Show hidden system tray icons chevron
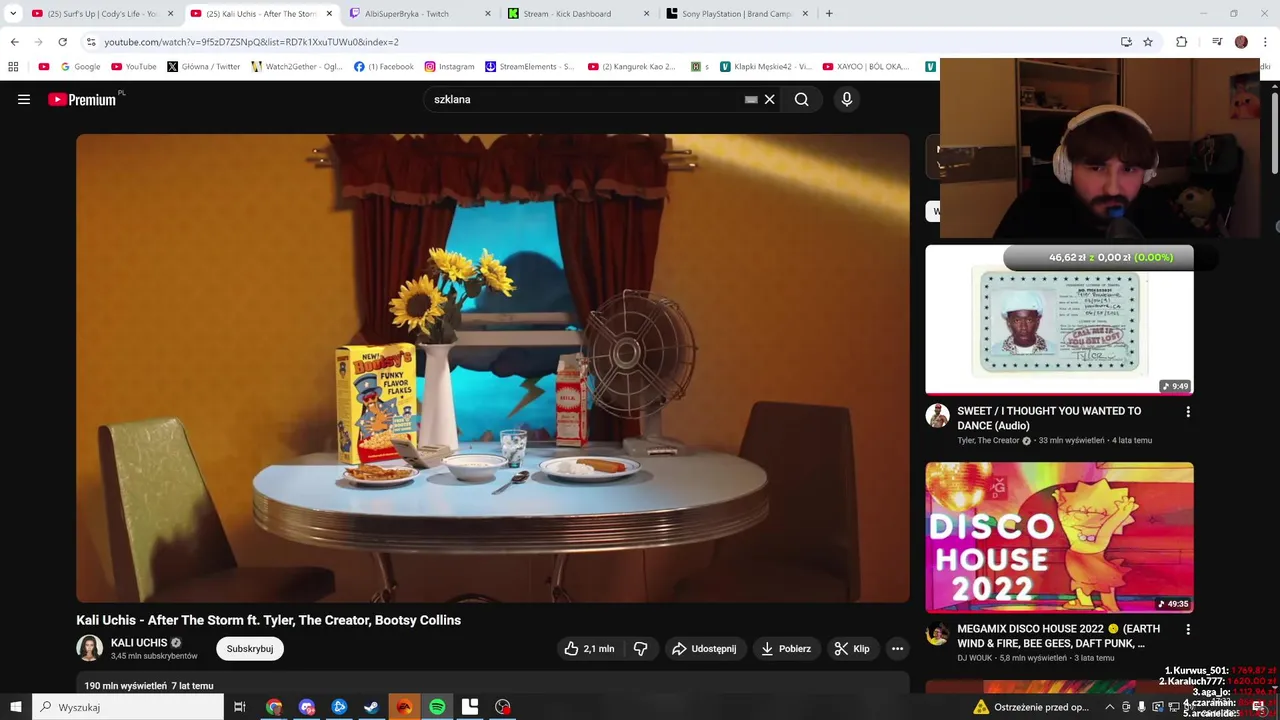The width and height of the screenshot is (1280, 720). (1109, 707)
